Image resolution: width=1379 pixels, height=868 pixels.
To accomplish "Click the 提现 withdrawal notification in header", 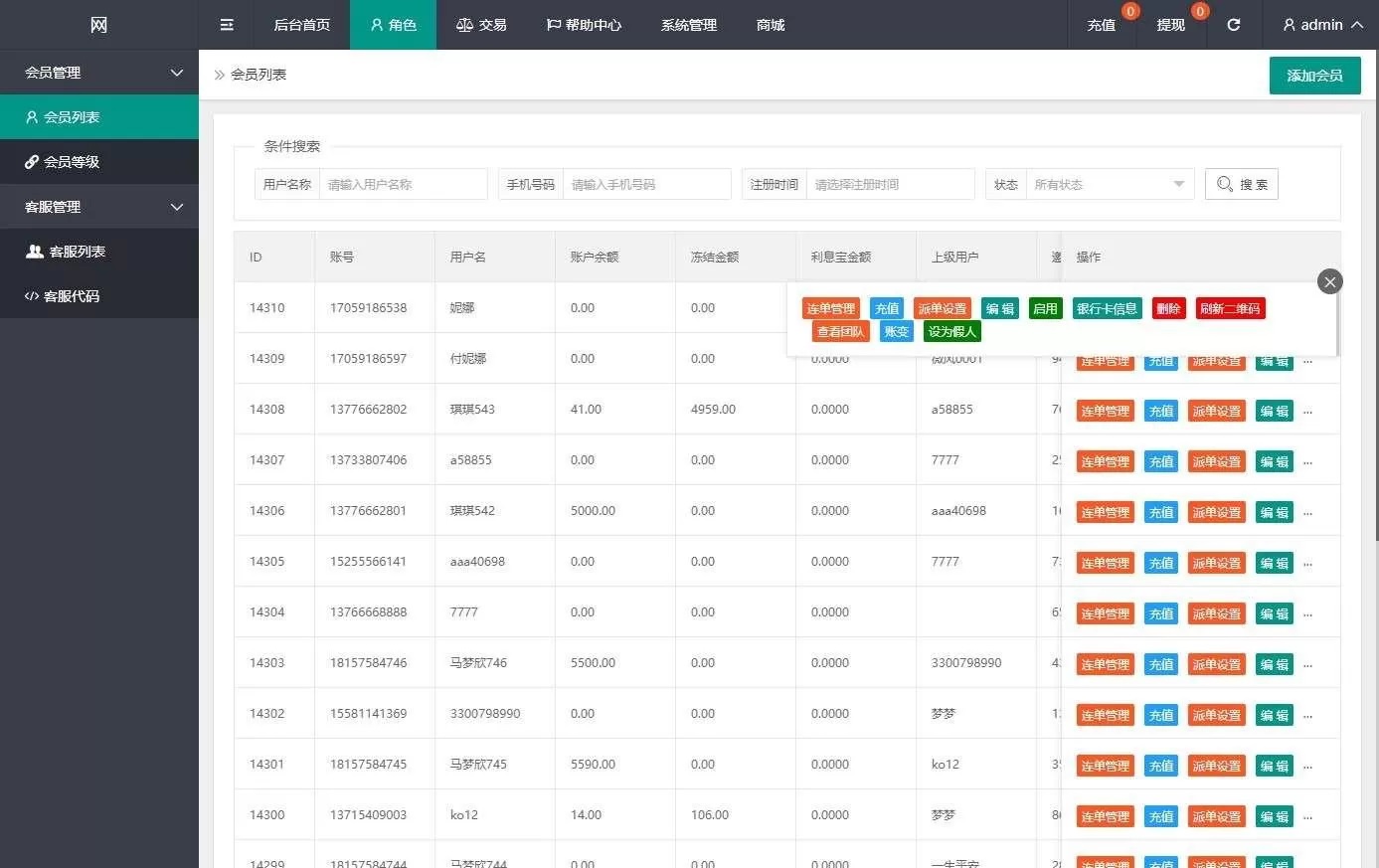I will tap(1170, 25).
